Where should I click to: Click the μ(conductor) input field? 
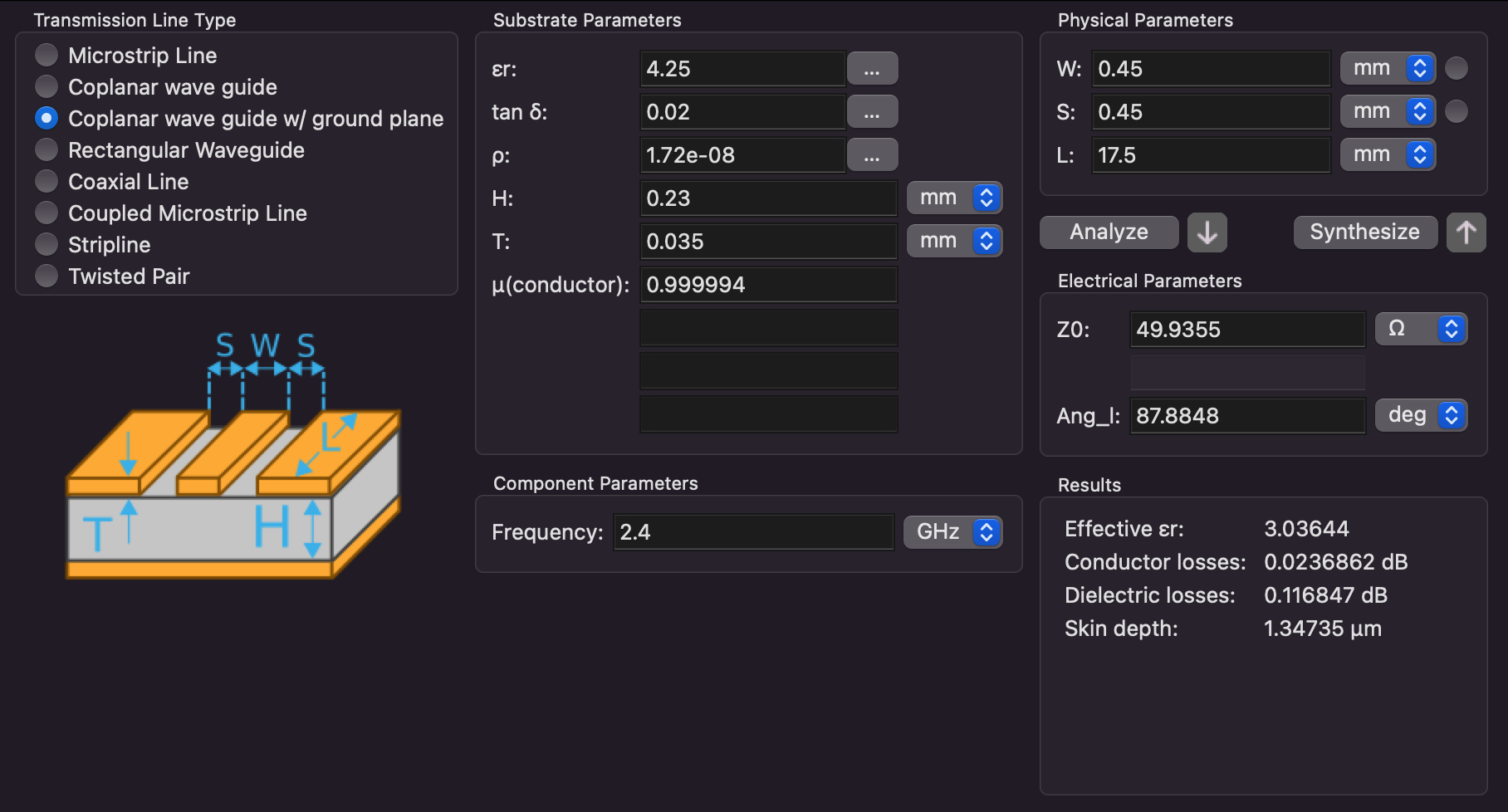(x=768, y=285)
